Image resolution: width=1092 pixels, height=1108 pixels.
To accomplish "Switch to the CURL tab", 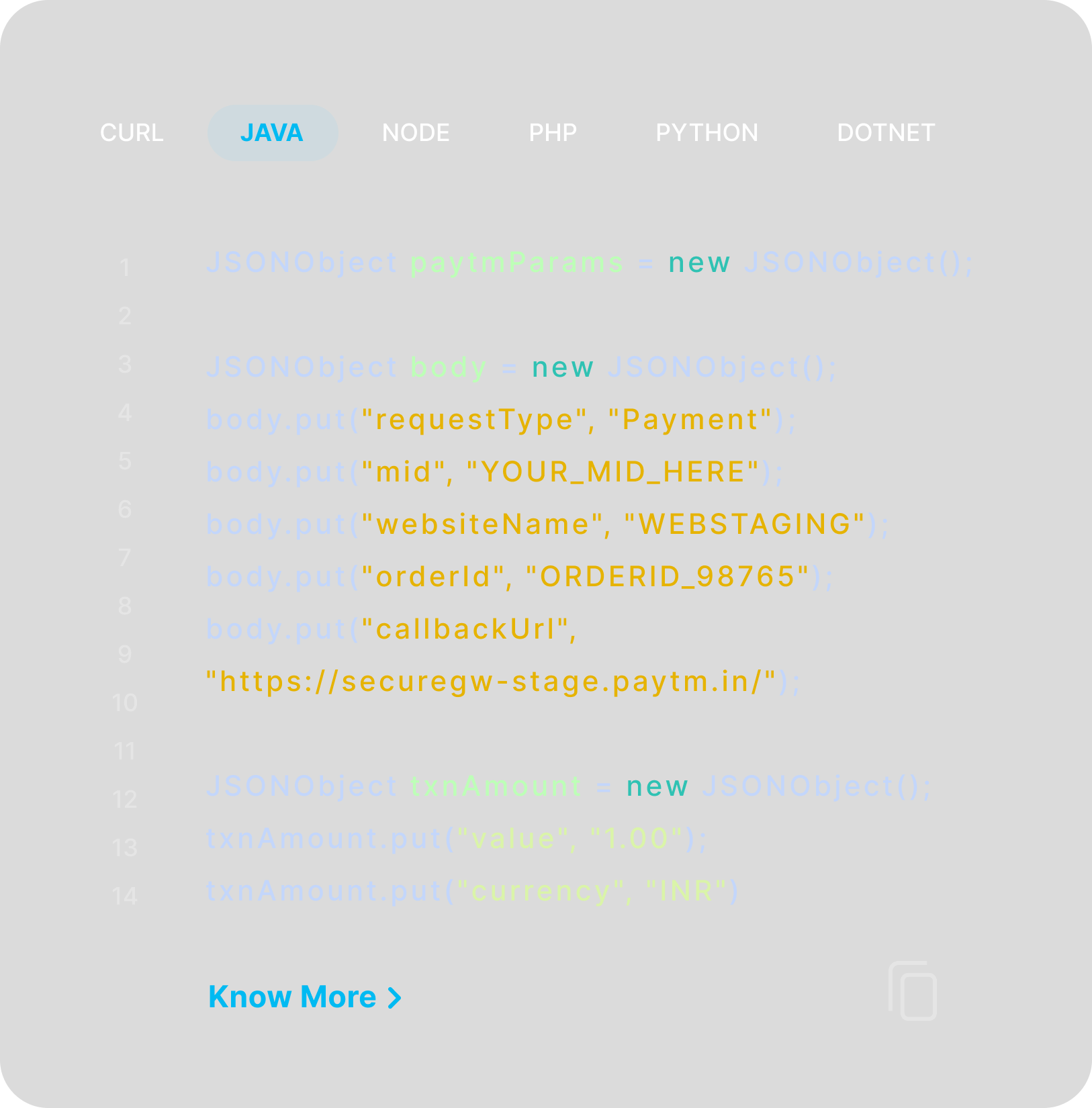I will click(x=132, y=133).
